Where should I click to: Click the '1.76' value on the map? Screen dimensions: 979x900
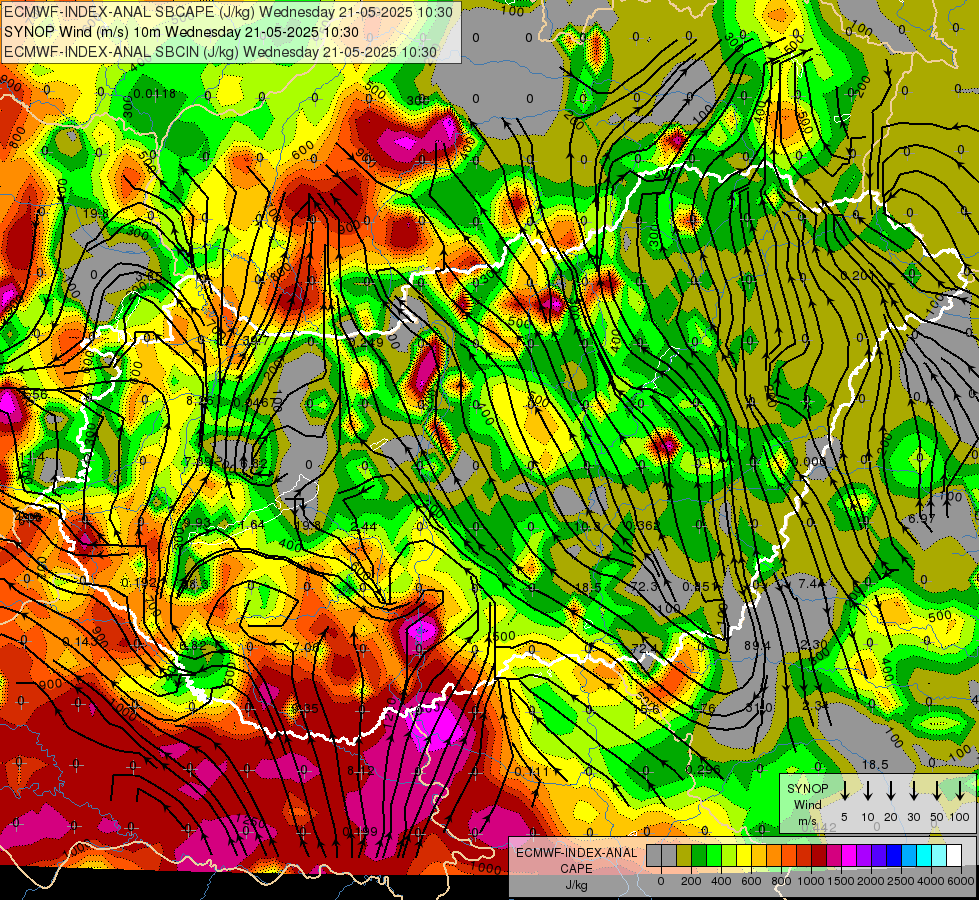(x=703, y=708)
